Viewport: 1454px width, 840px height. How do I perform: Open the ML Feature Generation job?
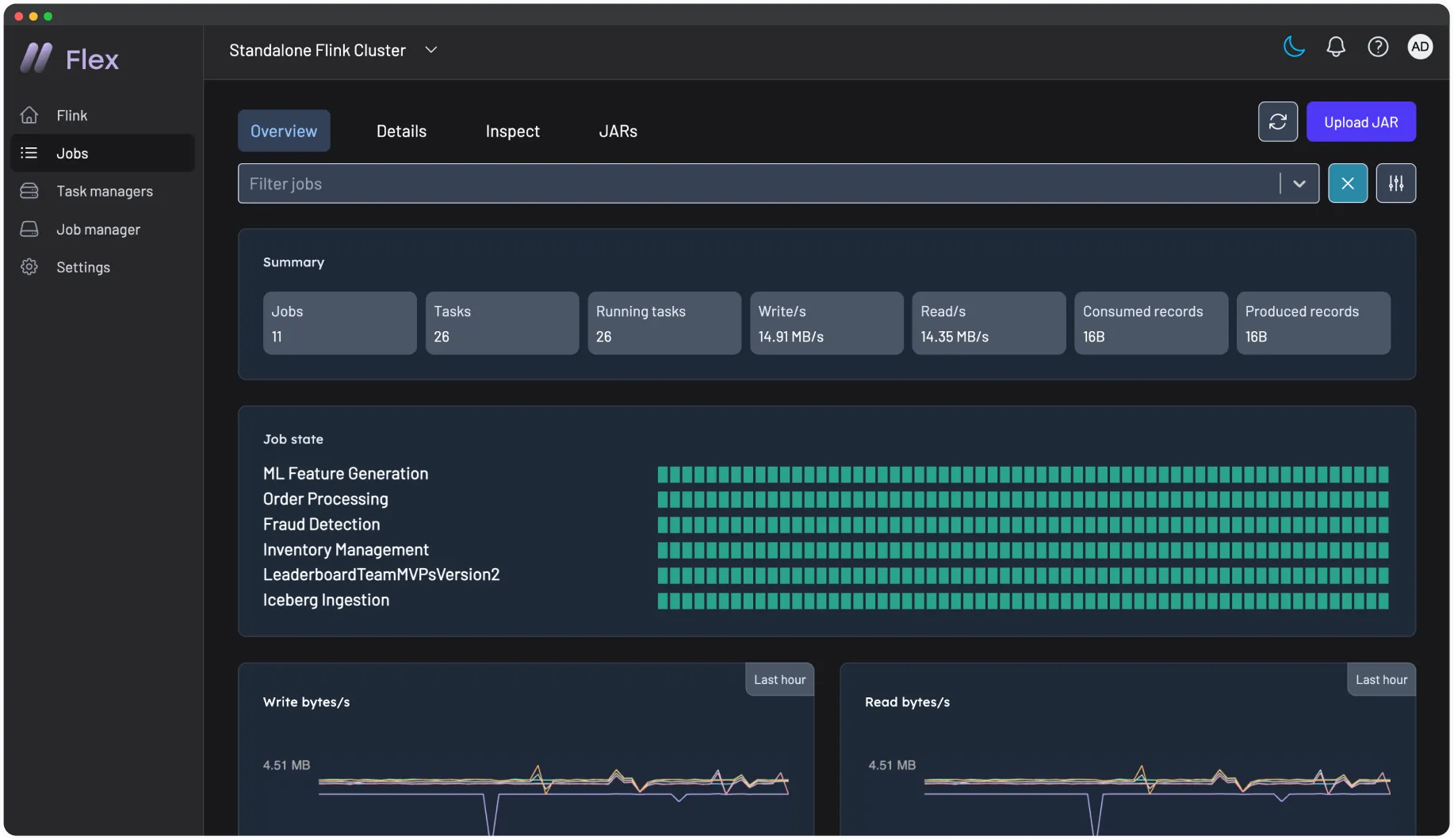345,474
